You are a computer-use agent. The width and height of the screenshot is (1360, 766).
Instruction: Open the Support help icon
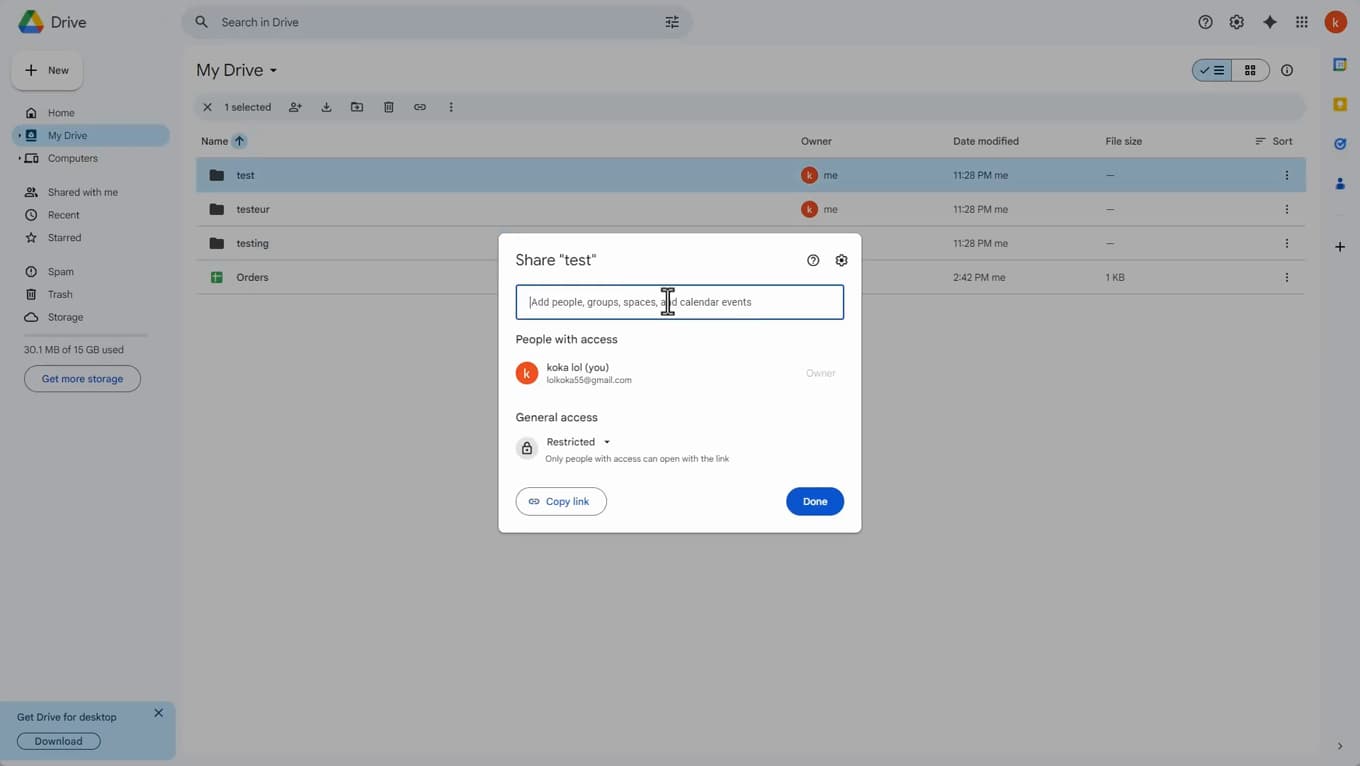(1205, 22)
